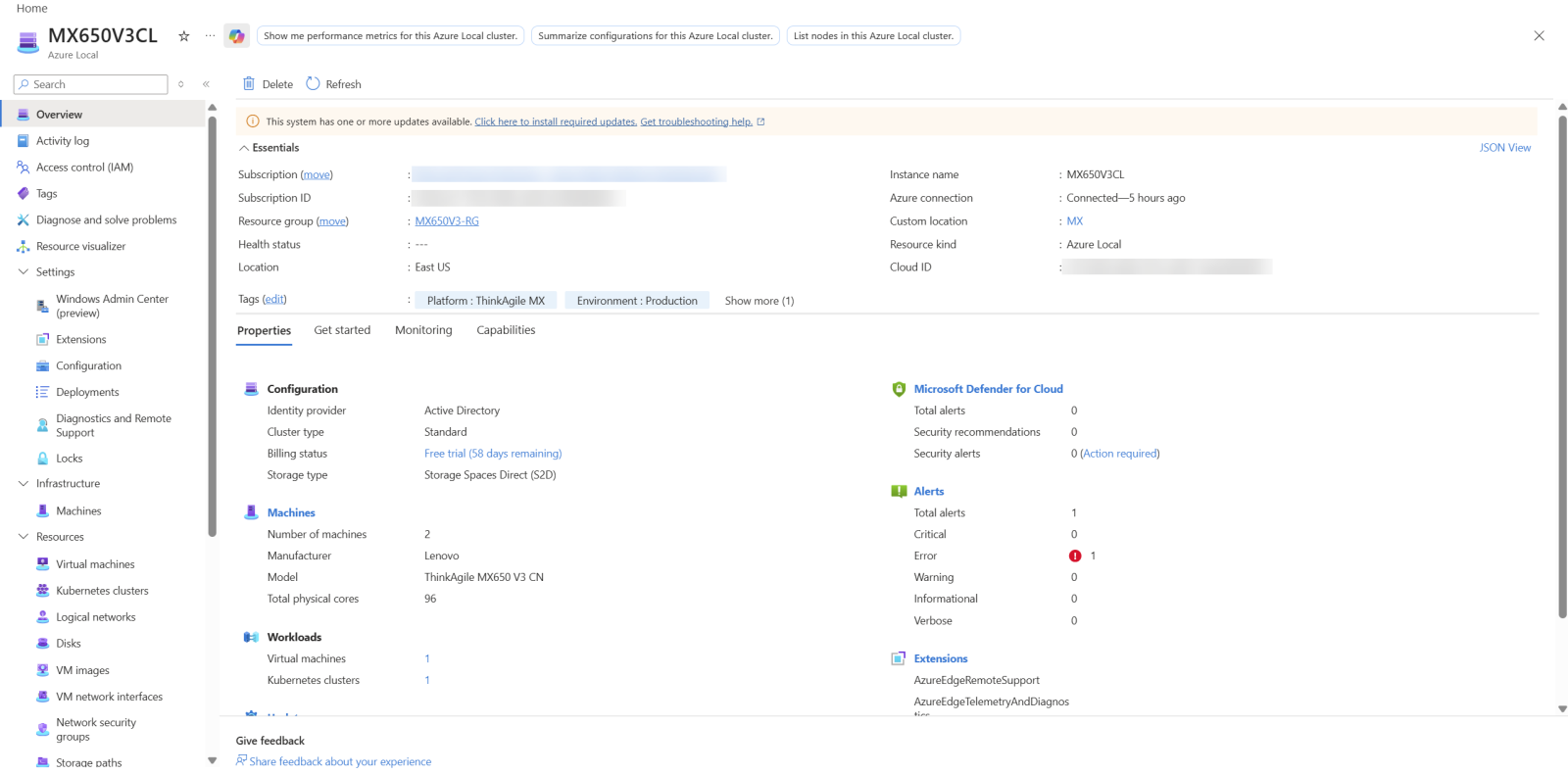Click the Machines section heading link
The width and height of the screenshot is (1568, 774).
(291, 513)
